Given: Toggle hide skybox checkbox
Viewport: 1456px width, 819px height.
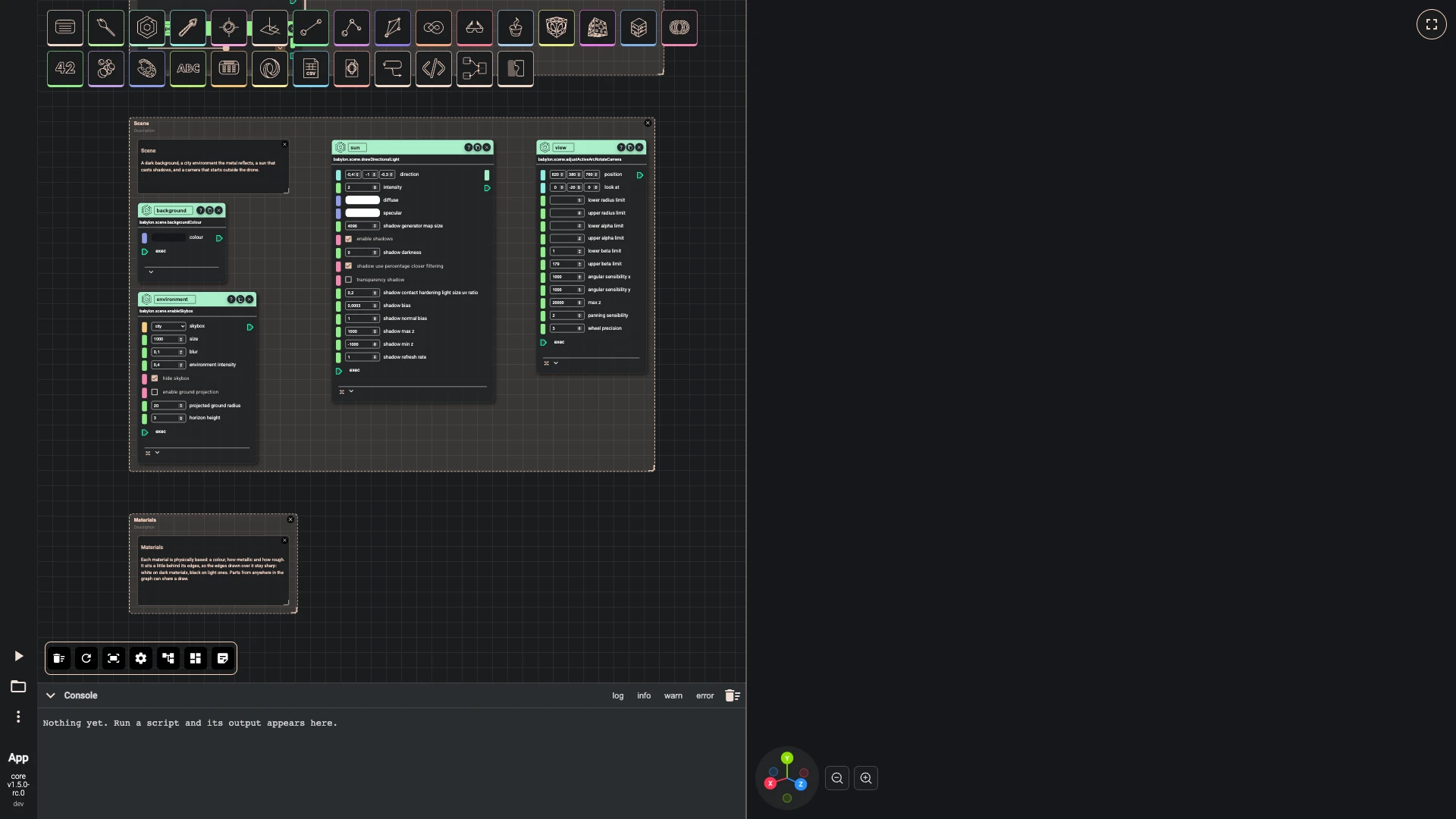Looking at the screenshot, I should click(155, 378).
